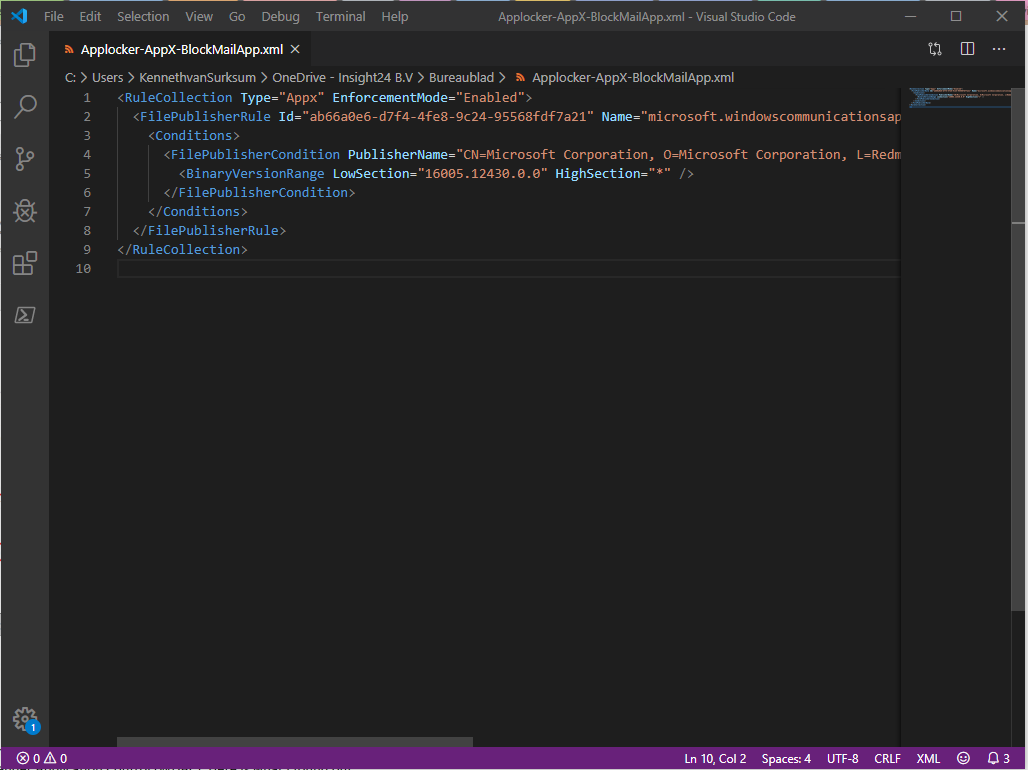Open the notifications bell

pyautogui.click(x=998, y=759)
